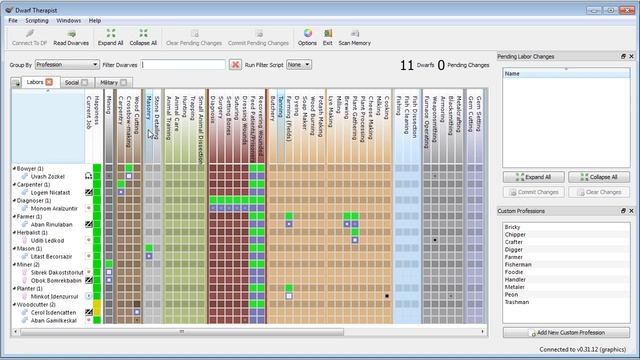Focus the Filter Dwarves text field

click(183, 64)
